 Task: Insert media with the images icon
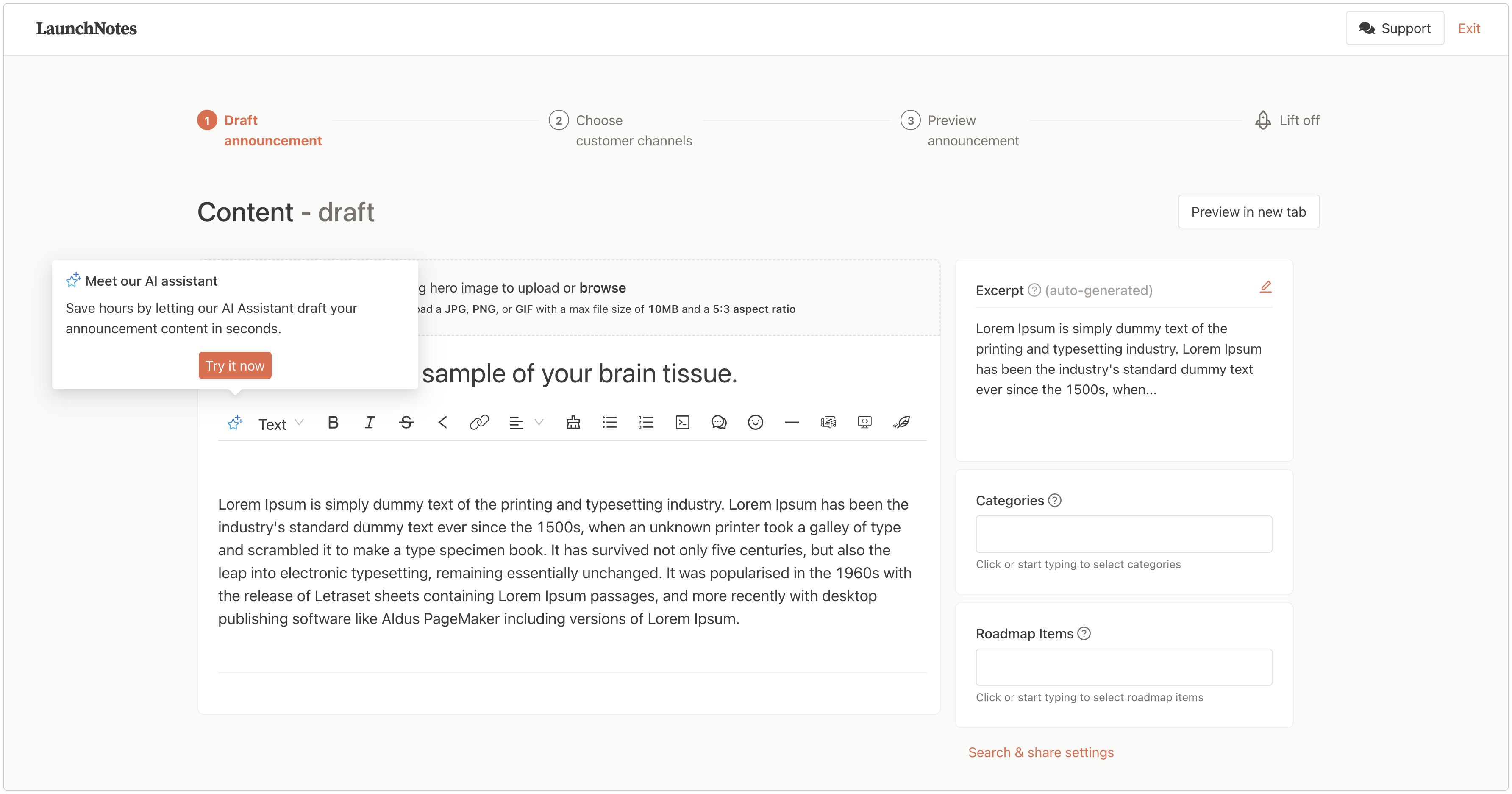coord(828,422)
